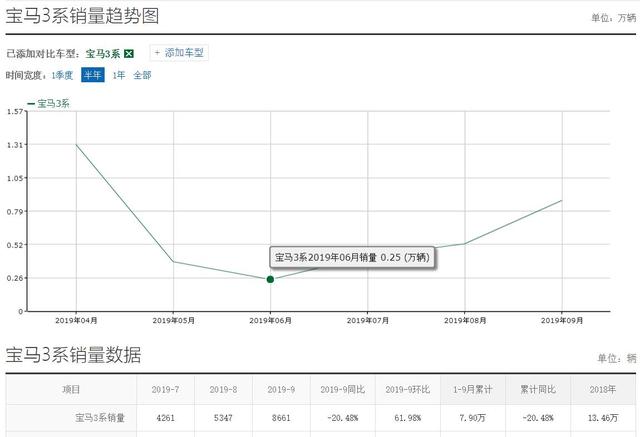Image resolution: width=640 pixels, height=437 pixels.
Task: Click the 0.26 y-axis value
Action: pos(15,278)
